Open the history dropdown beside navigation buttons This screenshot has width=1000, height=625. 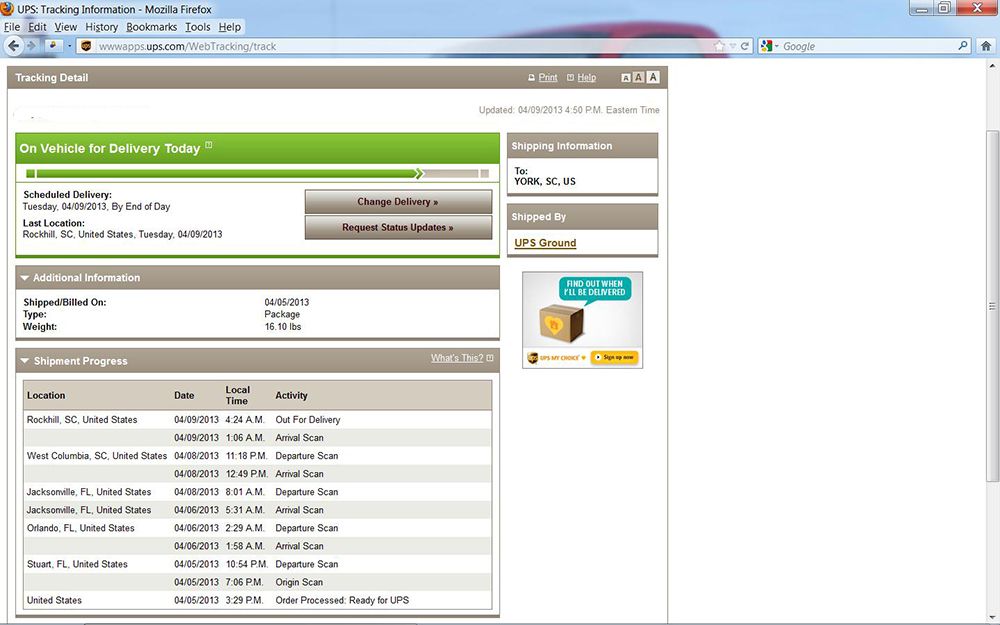(x=69, y=46)
